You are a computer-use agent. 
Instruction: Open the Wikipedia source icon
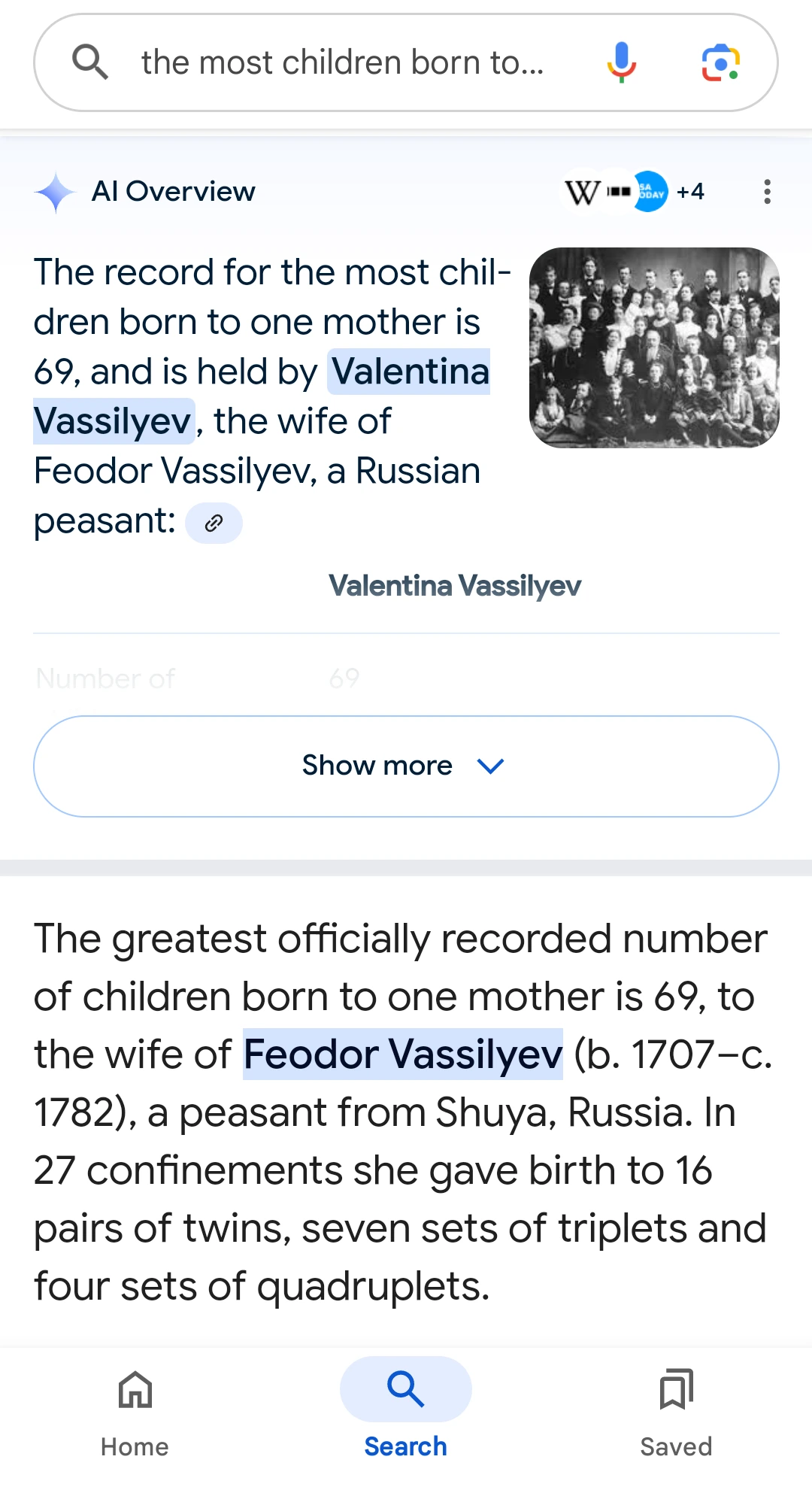pyautogui.click(x=582, y=192)
